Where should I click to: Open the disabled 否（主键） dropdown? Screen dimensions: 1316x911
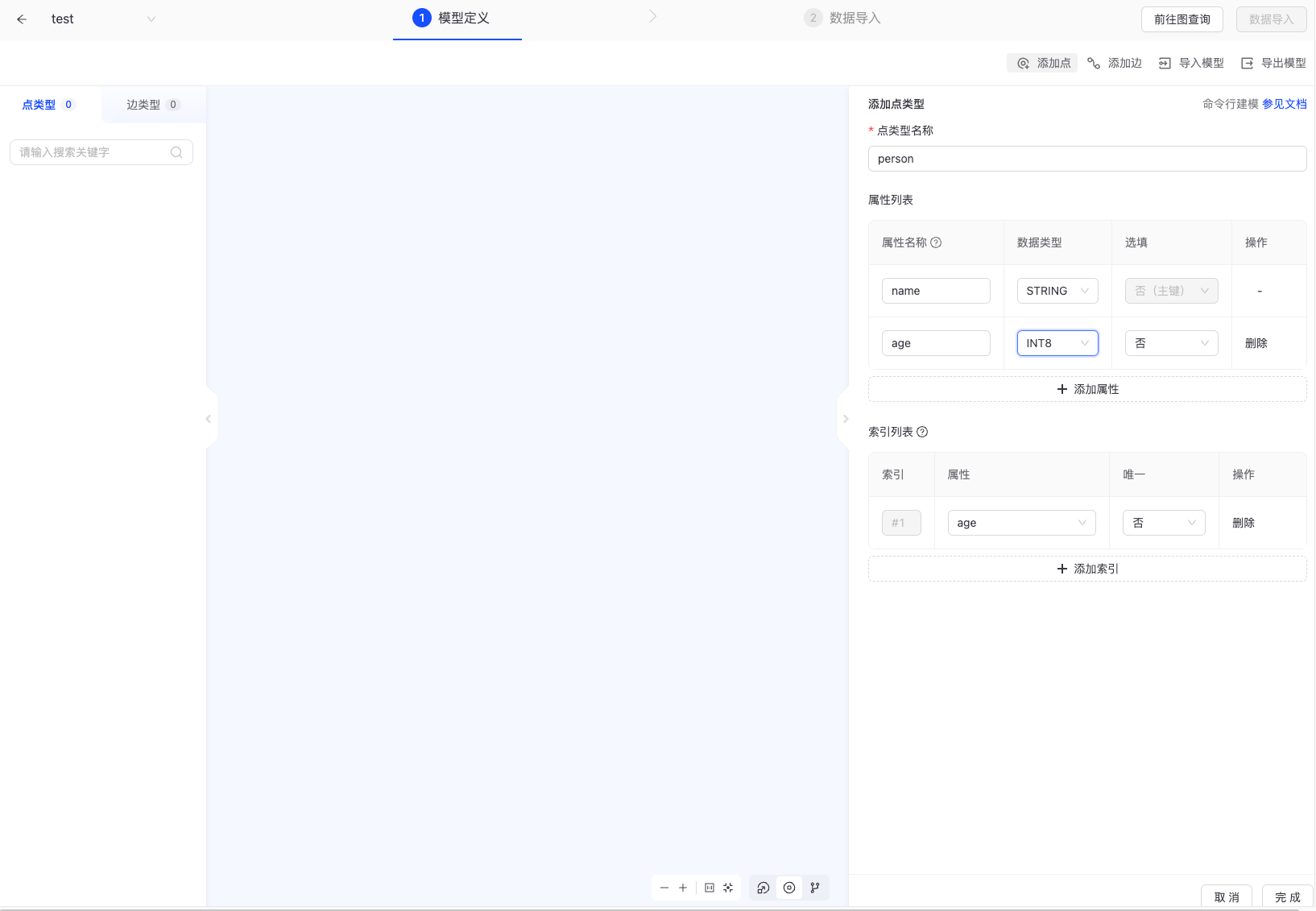1171,291
